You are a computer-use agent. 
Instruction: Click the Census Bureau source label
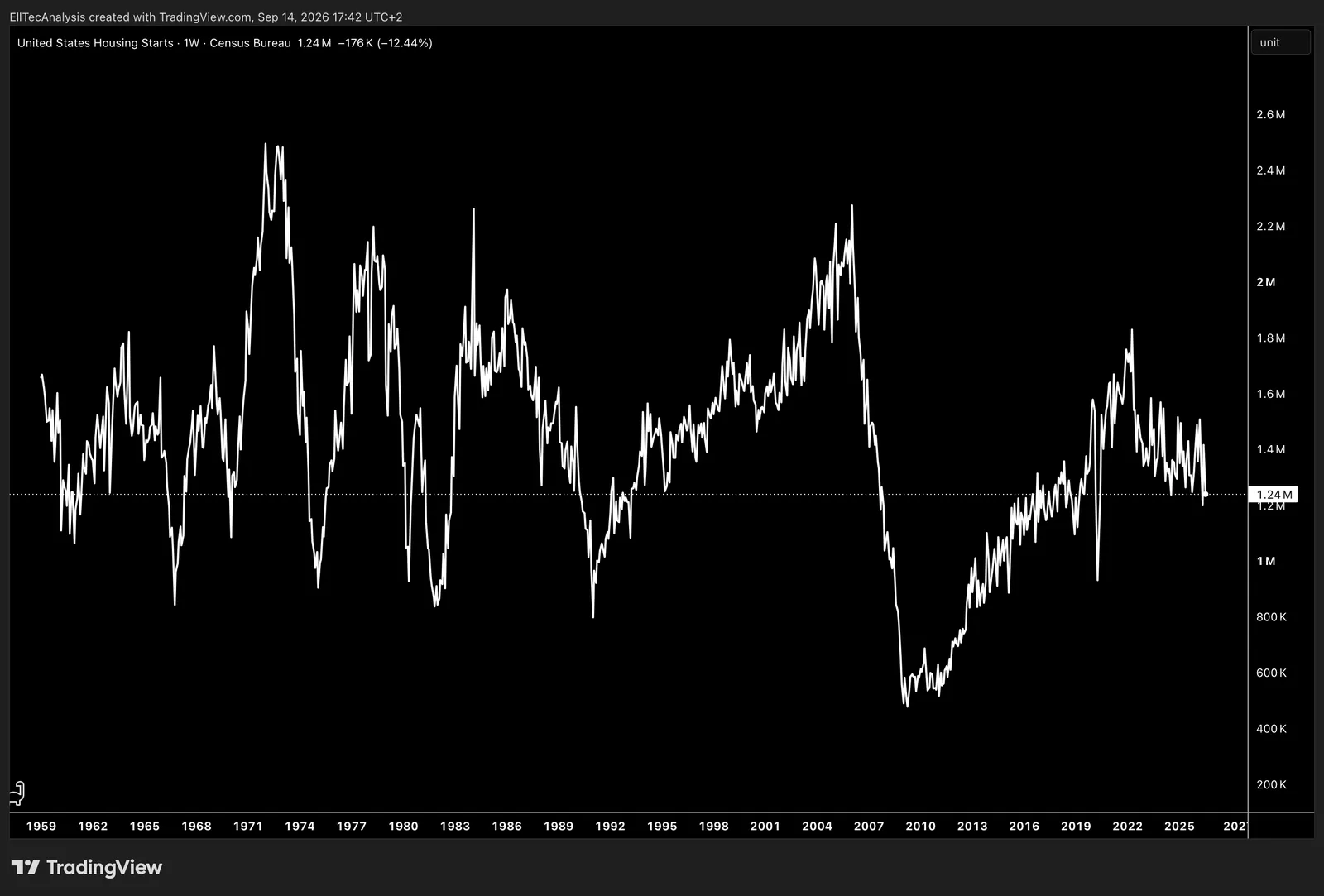pyautogui.click(x=250, y=43)
